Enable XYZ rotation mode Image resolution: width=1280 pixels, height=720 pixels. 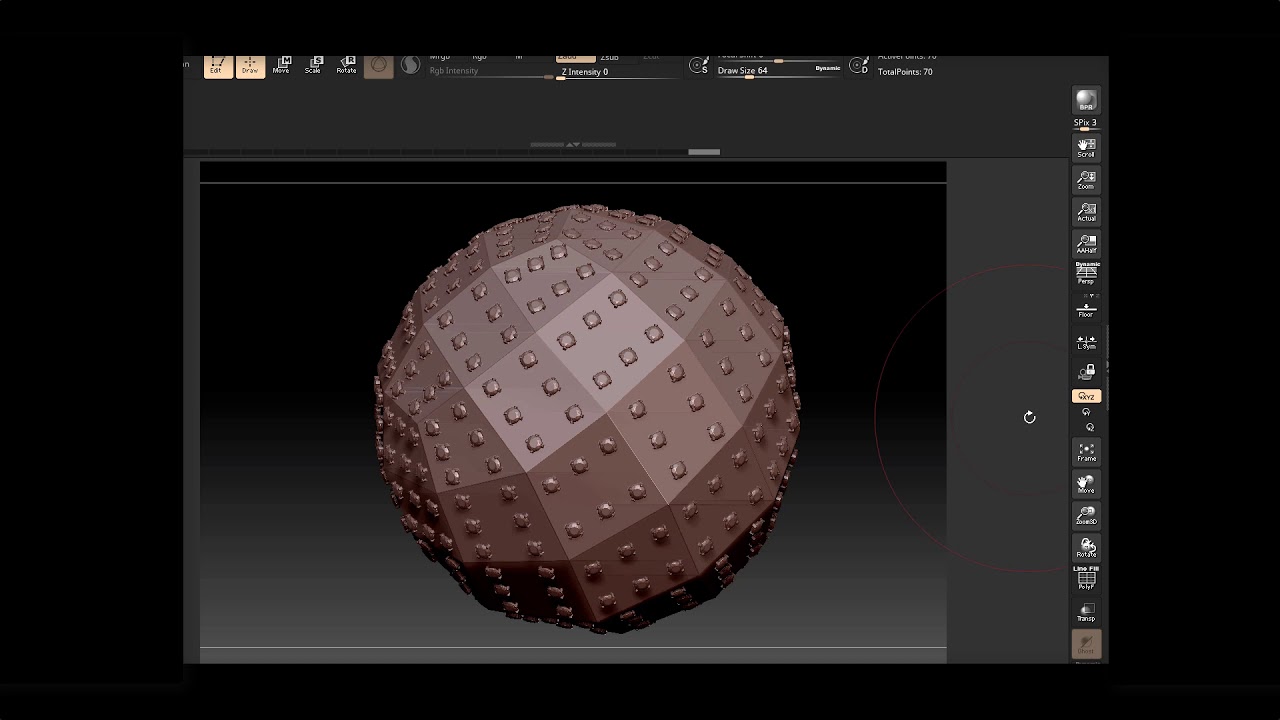coord(1086,396)
